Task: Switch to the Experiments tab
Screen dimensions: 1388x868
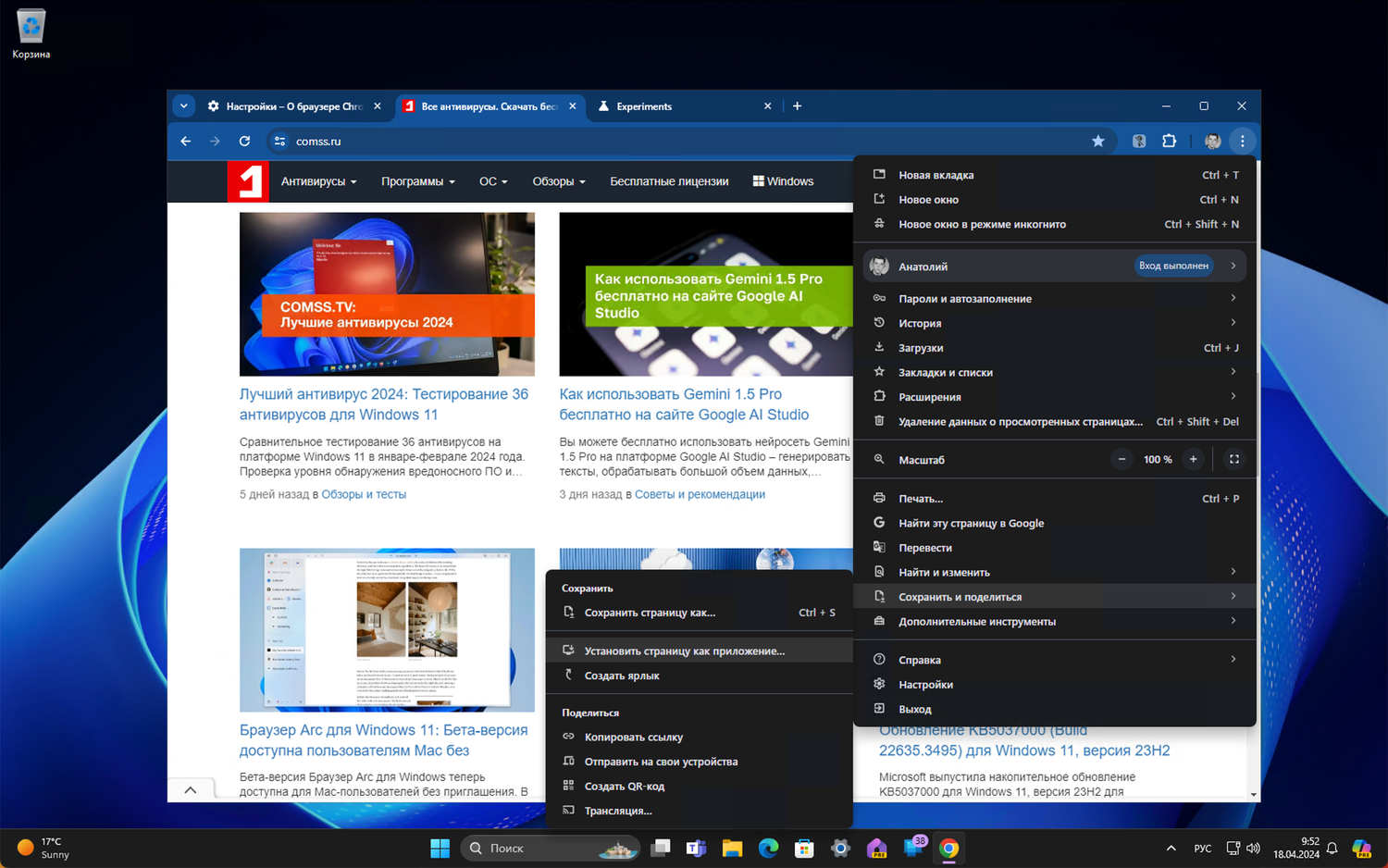Action: (683, 106)
